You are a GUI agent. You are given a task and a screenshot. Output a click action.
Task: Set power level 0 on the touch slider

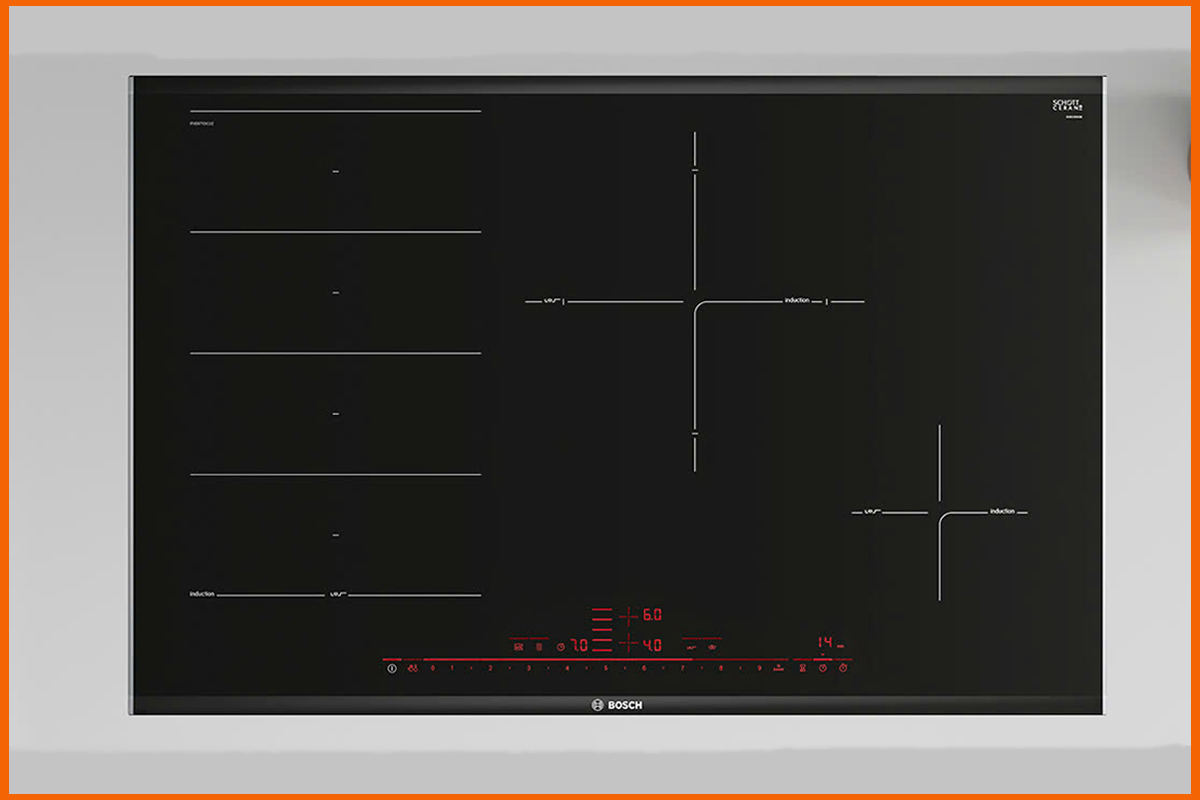pyautogui.click(x=433, y=668)
